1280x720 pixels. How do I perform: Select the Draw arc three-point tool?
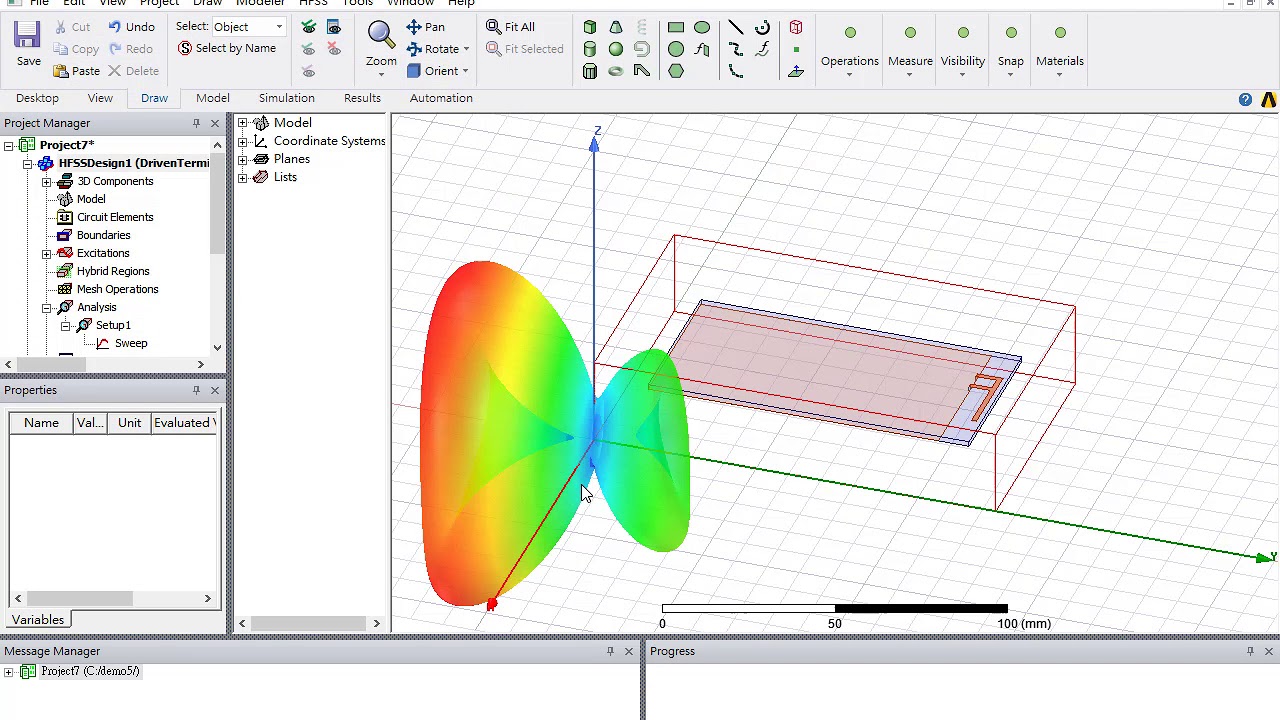[736, 71]
